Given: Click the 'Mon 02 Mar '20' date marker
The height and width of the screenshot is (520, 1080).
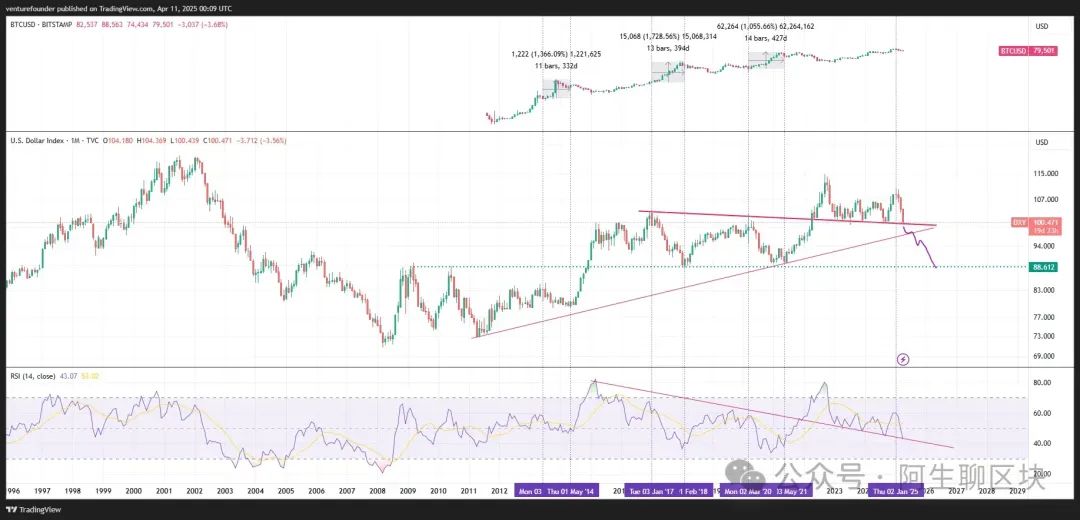Looking at the screenshot, I should tap(748, 491).
